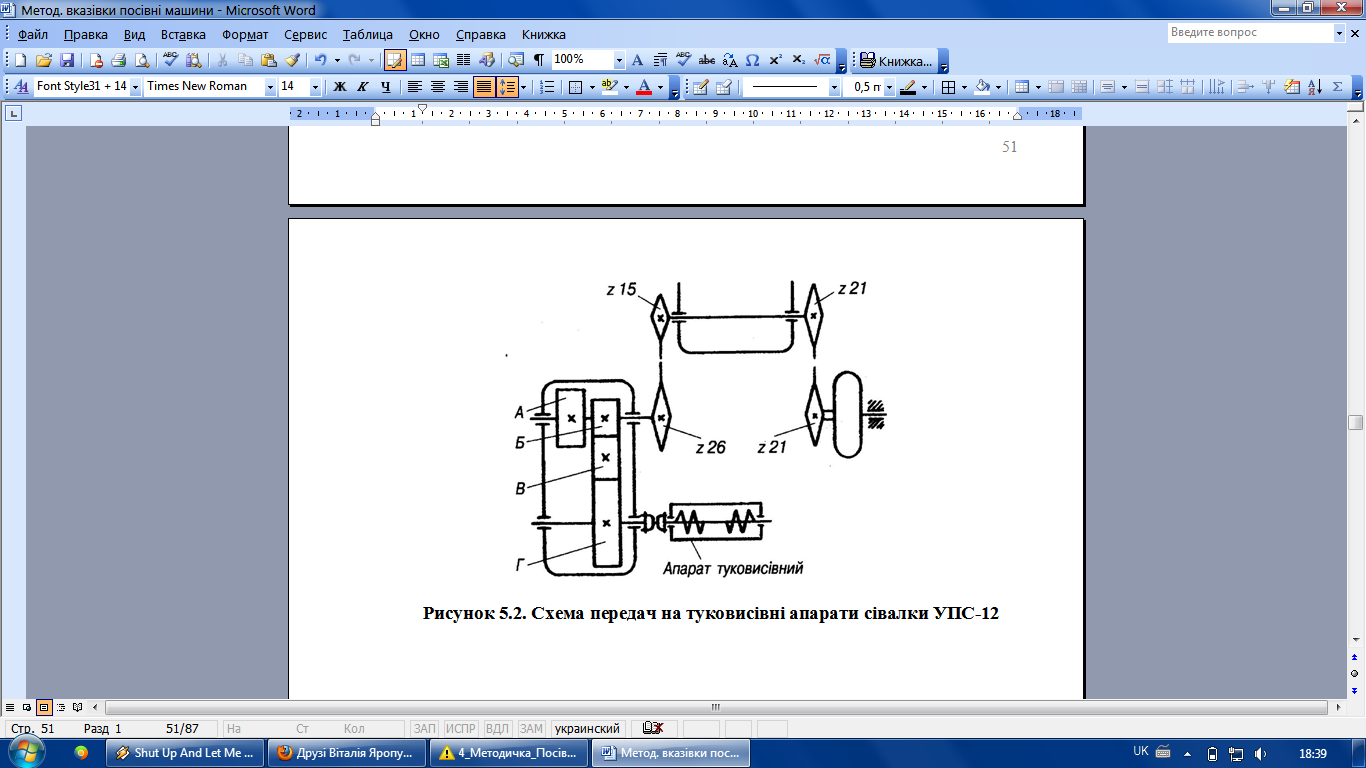Open the Справка menu
This screenshot has width=1366, height=768.
pos(480,34)
